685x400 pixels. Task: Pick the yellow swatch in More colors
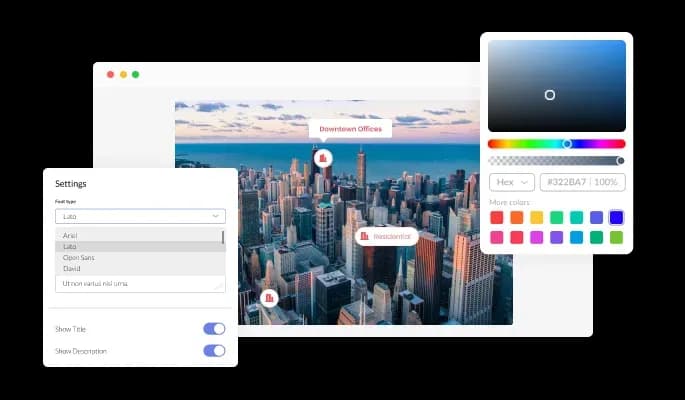[x=536, y=217]
